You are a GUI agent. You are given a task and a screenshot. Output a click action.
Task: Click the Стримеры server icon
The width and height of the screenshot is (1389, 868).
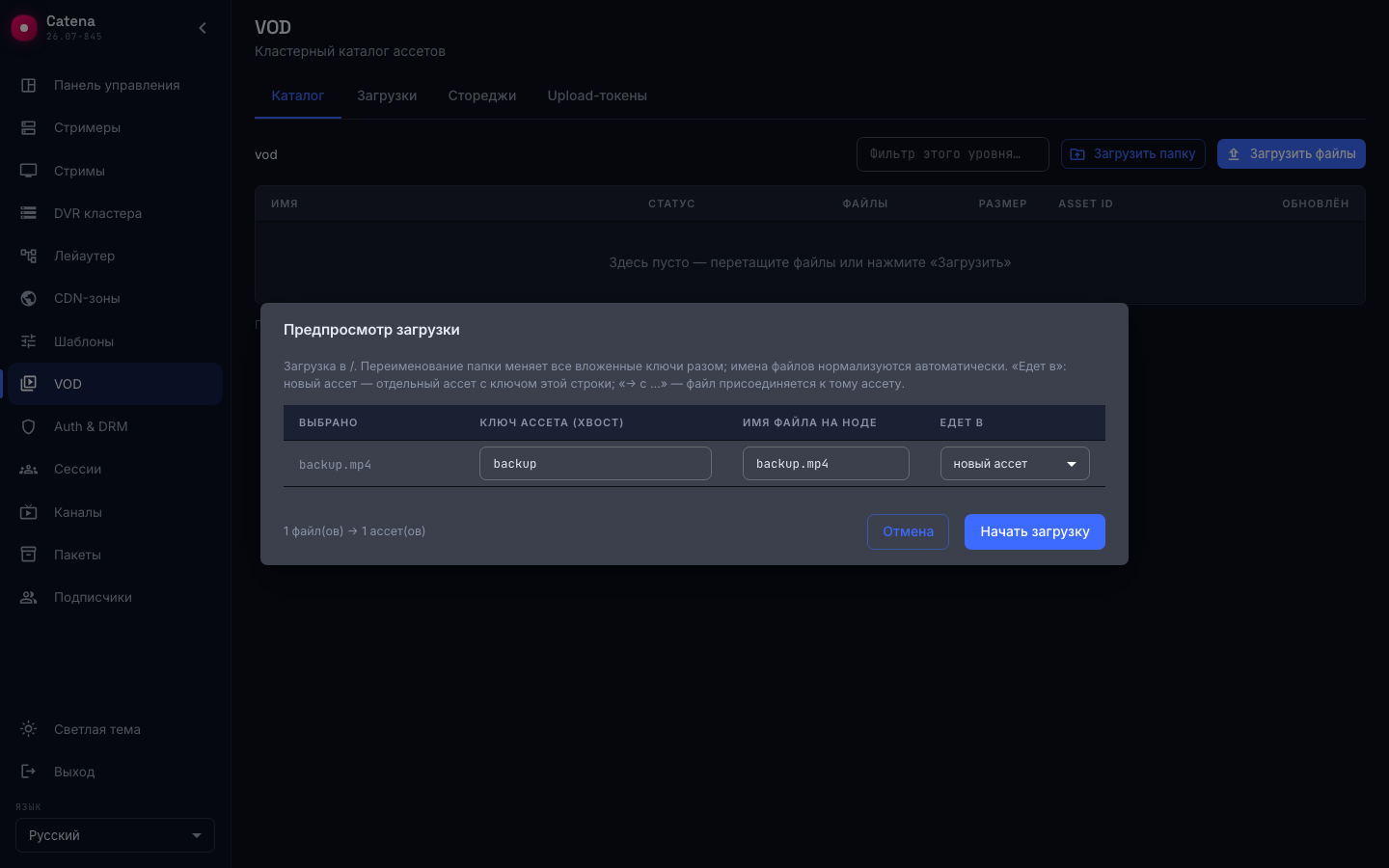[29, 127]
